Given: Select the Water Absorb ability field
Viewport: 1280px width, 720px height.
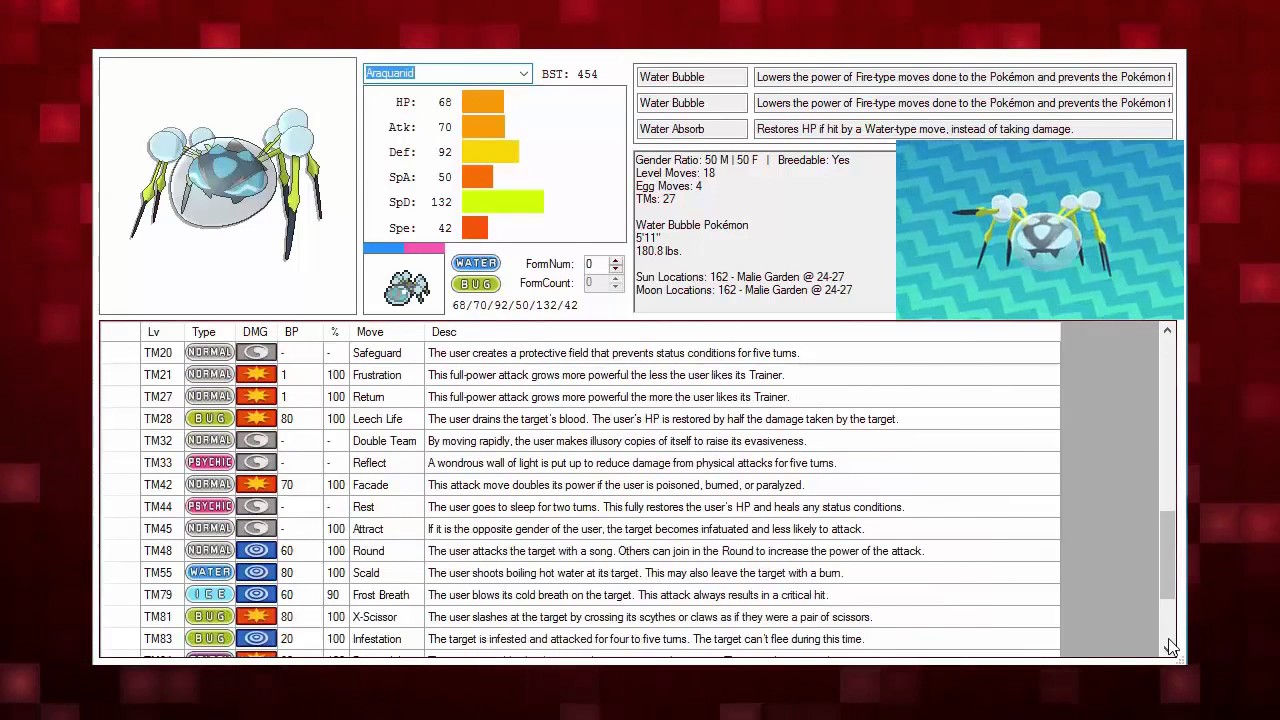Looking at the screenshot, I should pyautogui.click(x=691, y=129).
